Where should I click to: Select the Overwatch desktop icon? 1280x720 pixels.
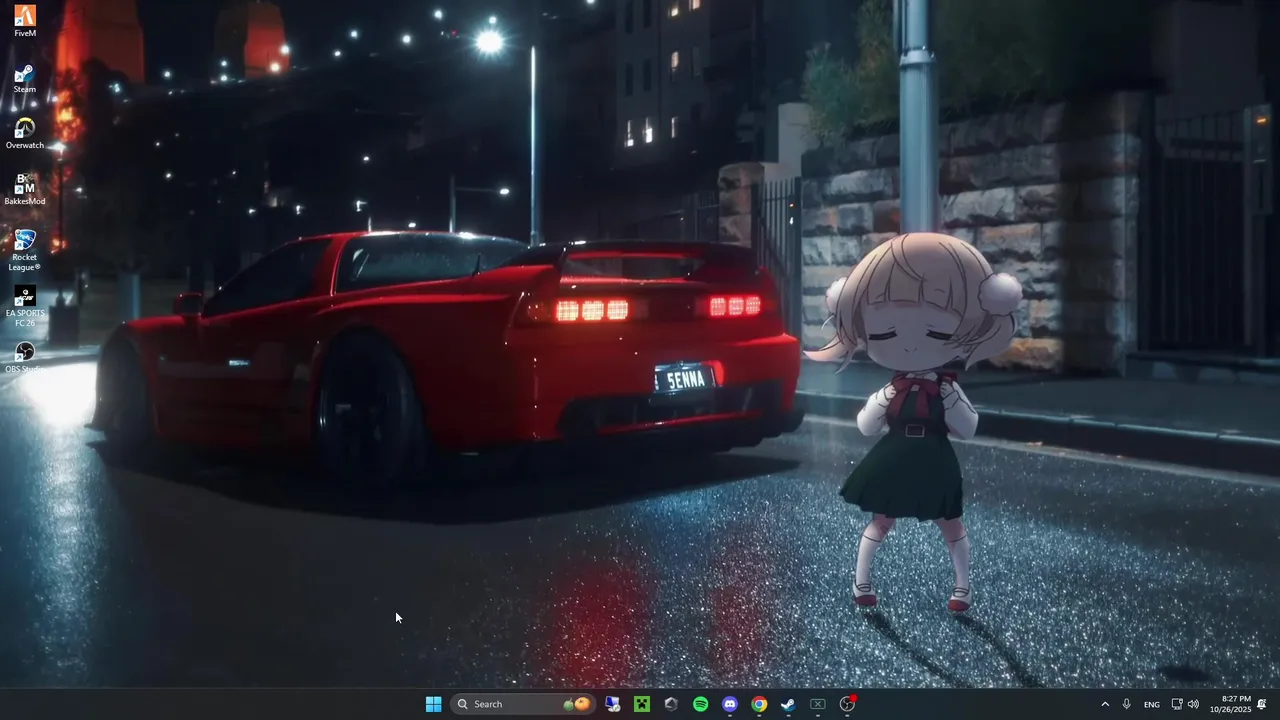25,134
